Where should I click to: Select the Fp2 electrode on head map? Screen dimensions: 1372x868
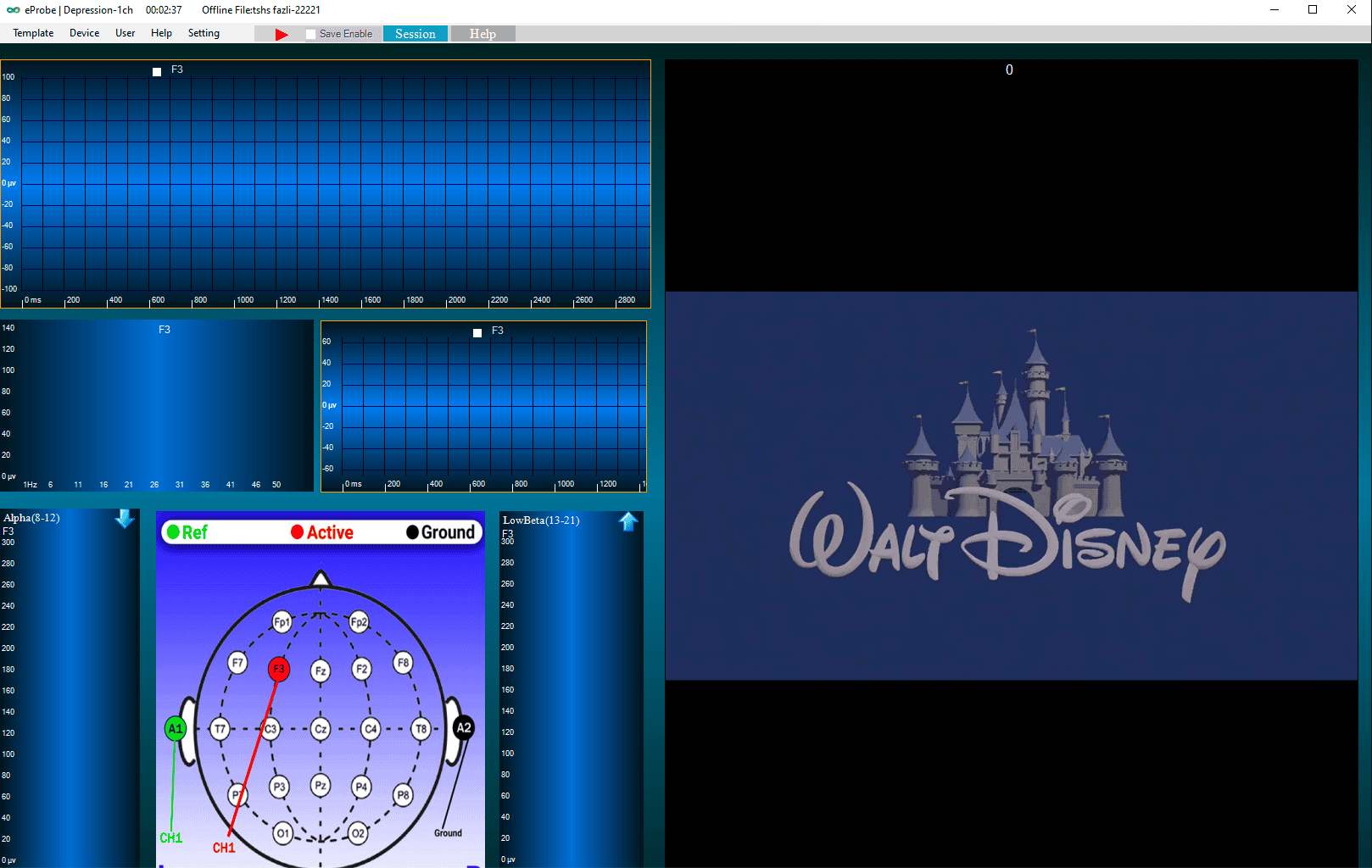(x=359, y=622)
